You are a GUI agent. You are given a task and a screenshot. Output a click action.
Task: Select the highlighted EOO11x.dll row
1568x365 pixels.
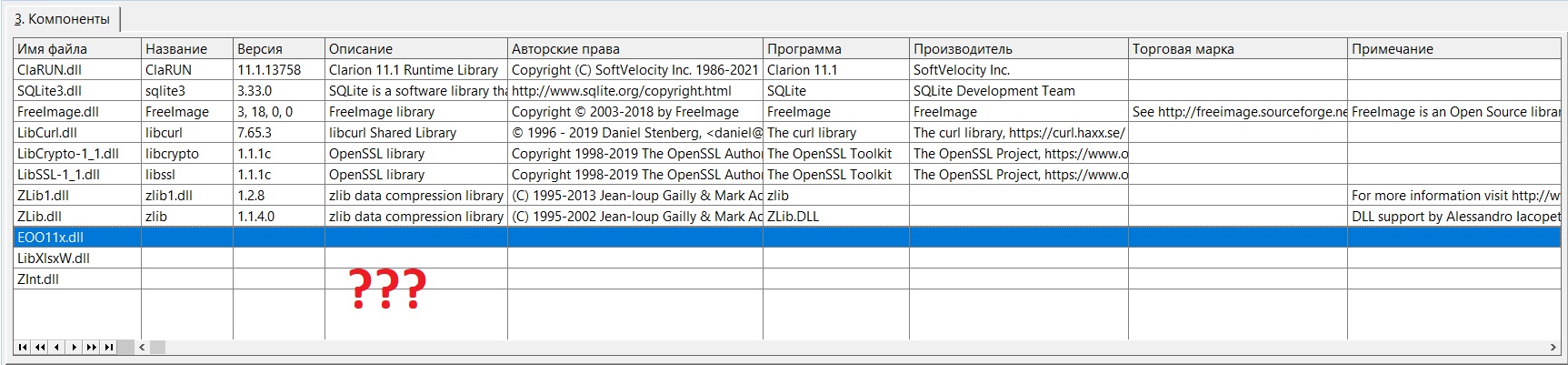tap(51, 238)
